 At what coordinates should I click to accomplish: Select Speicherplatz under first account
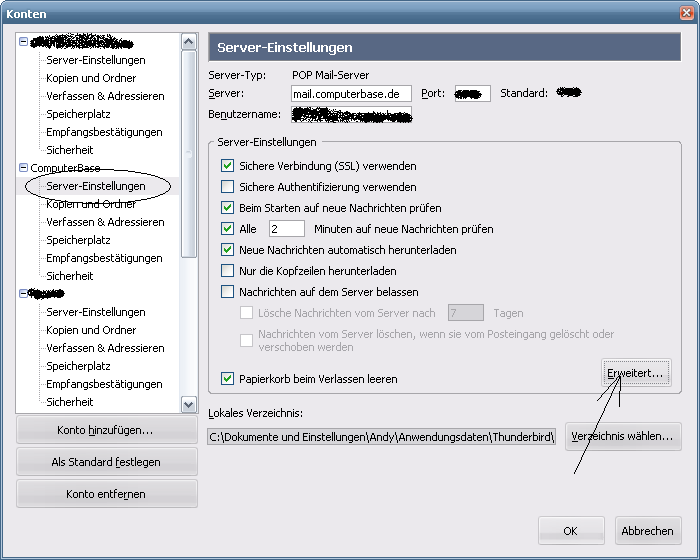pos(79,114)
